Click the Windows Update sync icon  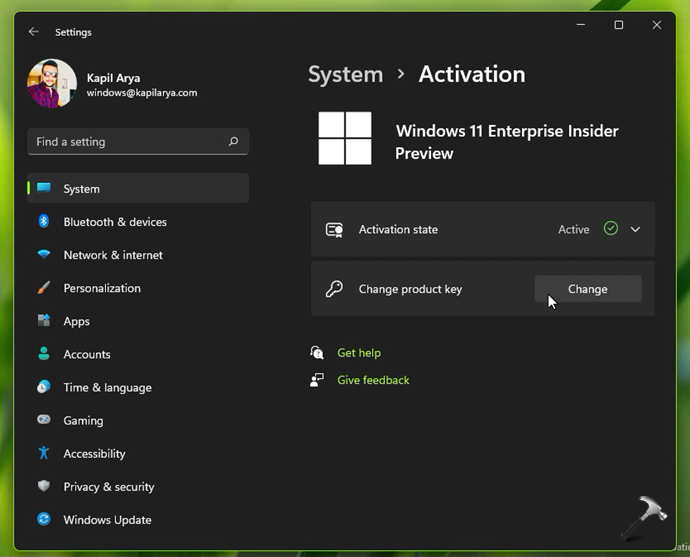click(x=44, y=519)
